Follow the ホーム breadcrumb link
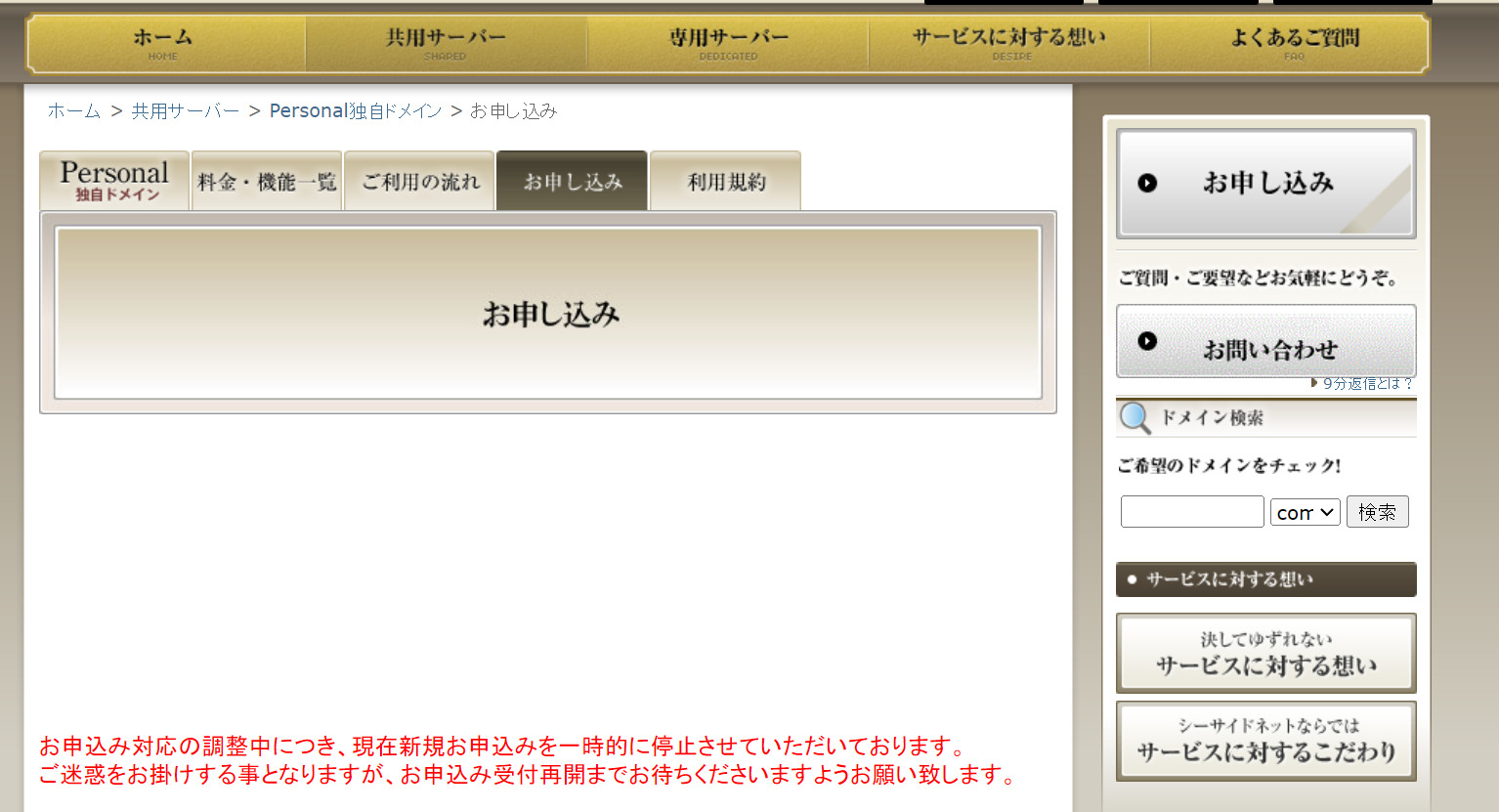This screenshot has width=1499, height=812. [74, 111]
